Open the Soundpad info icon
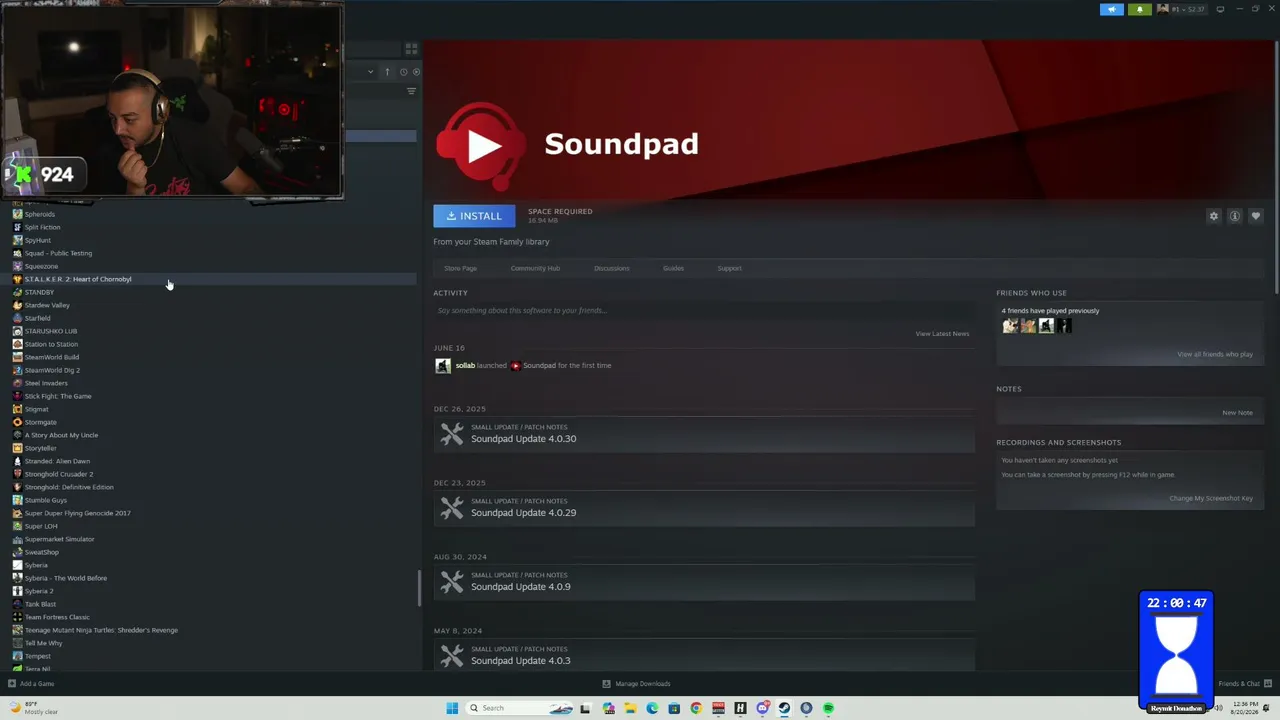Screen dimensions: 1280x720 pyautogui.click(x=1235, y=216)
